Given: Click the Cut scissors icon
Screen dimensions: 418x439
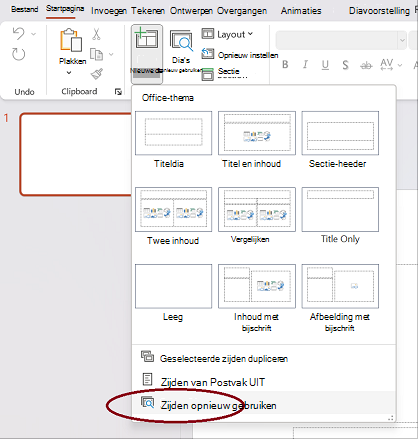Looking at the screenshot, I should pyautogui.click(x=96, y=34).
